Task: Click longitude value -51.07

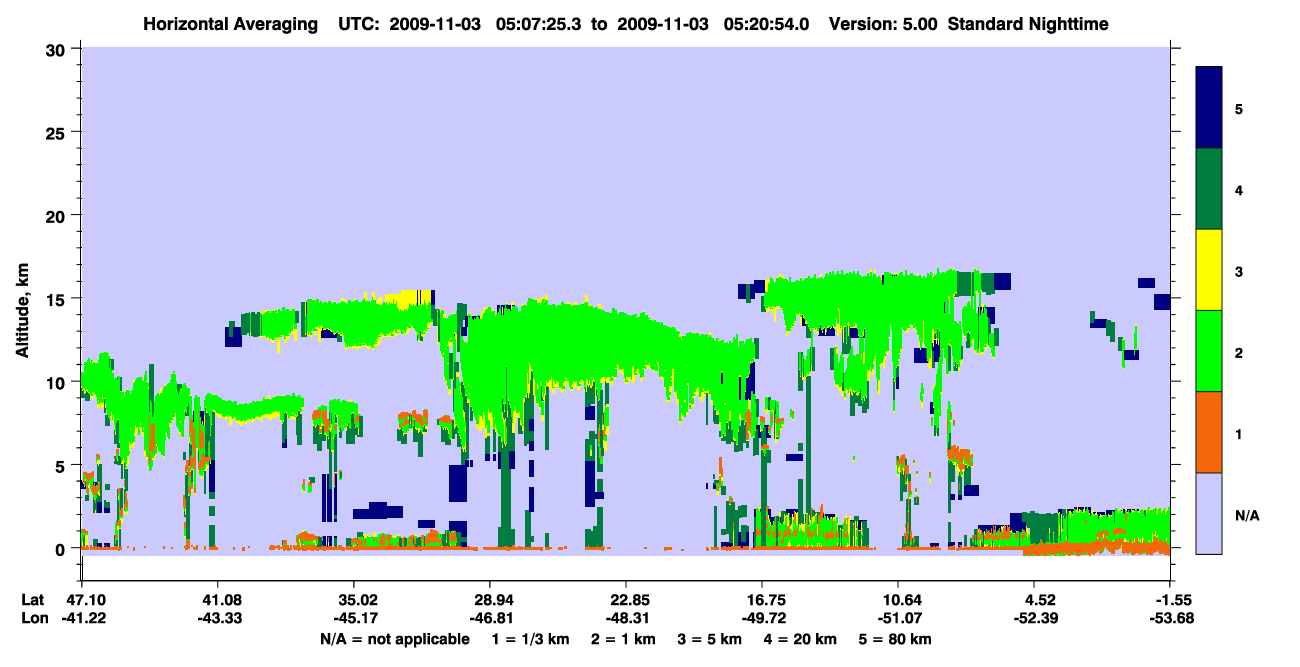Action: tap(898, 618)
